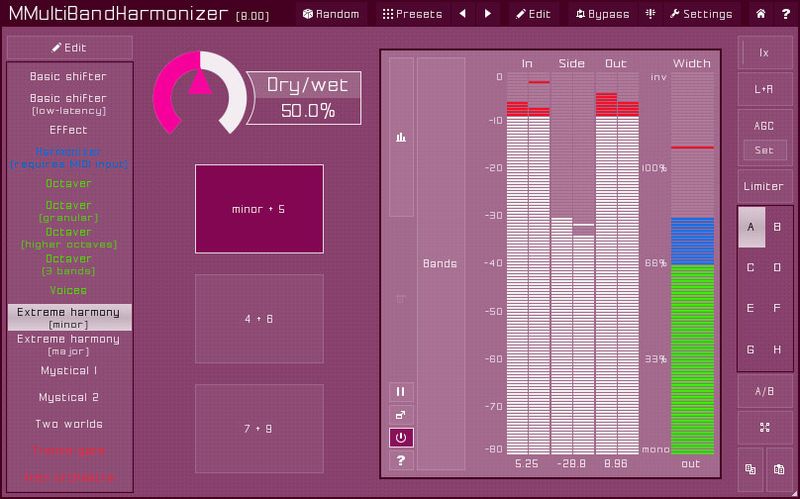Viewport: 800px width, 499px height.
Task: Select the '4 + 6' option box
Action: tap(259, 319)
